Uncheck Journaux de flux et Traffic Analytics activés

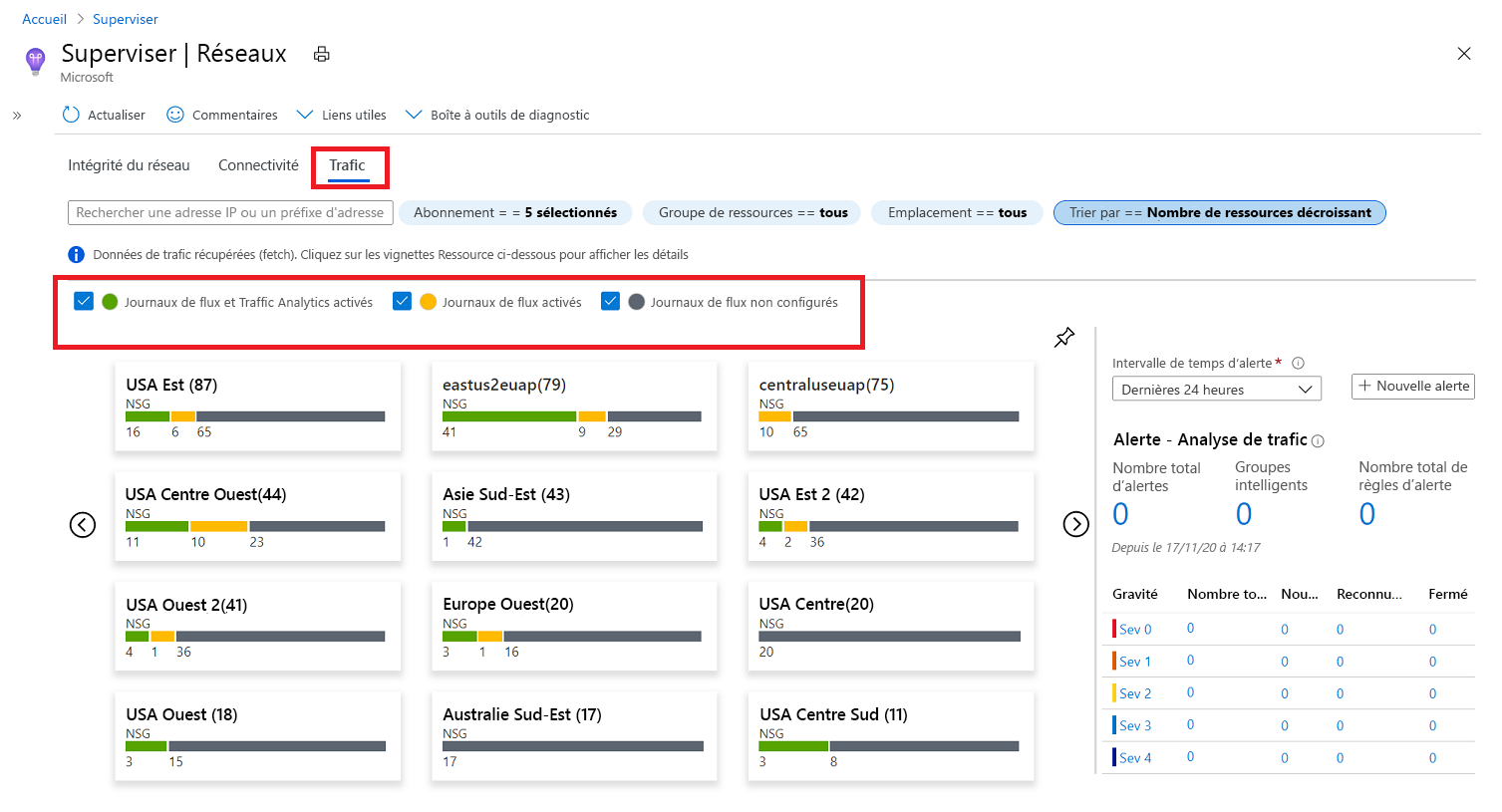[84, 301]
